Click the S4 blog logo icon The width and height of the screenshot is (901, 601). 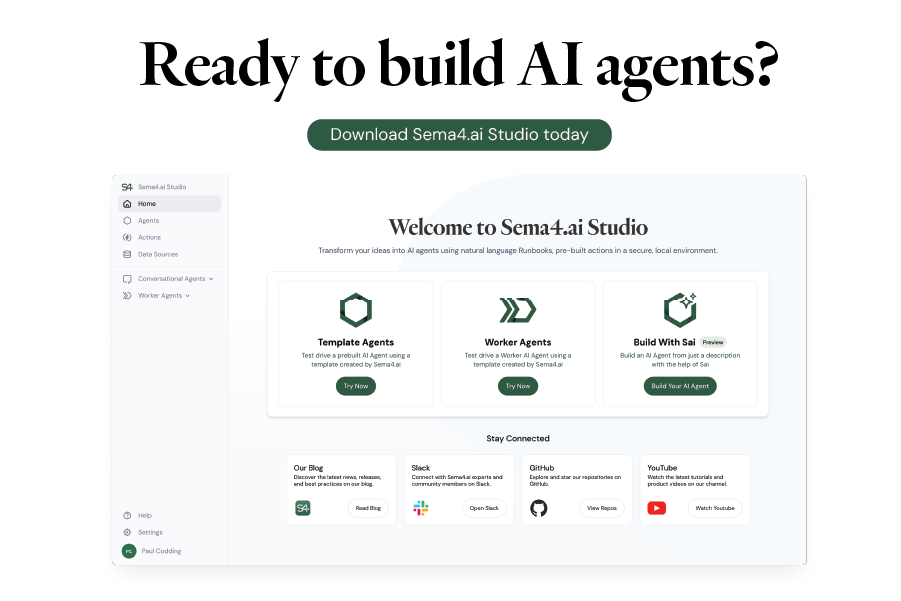[x=303, y=508]
